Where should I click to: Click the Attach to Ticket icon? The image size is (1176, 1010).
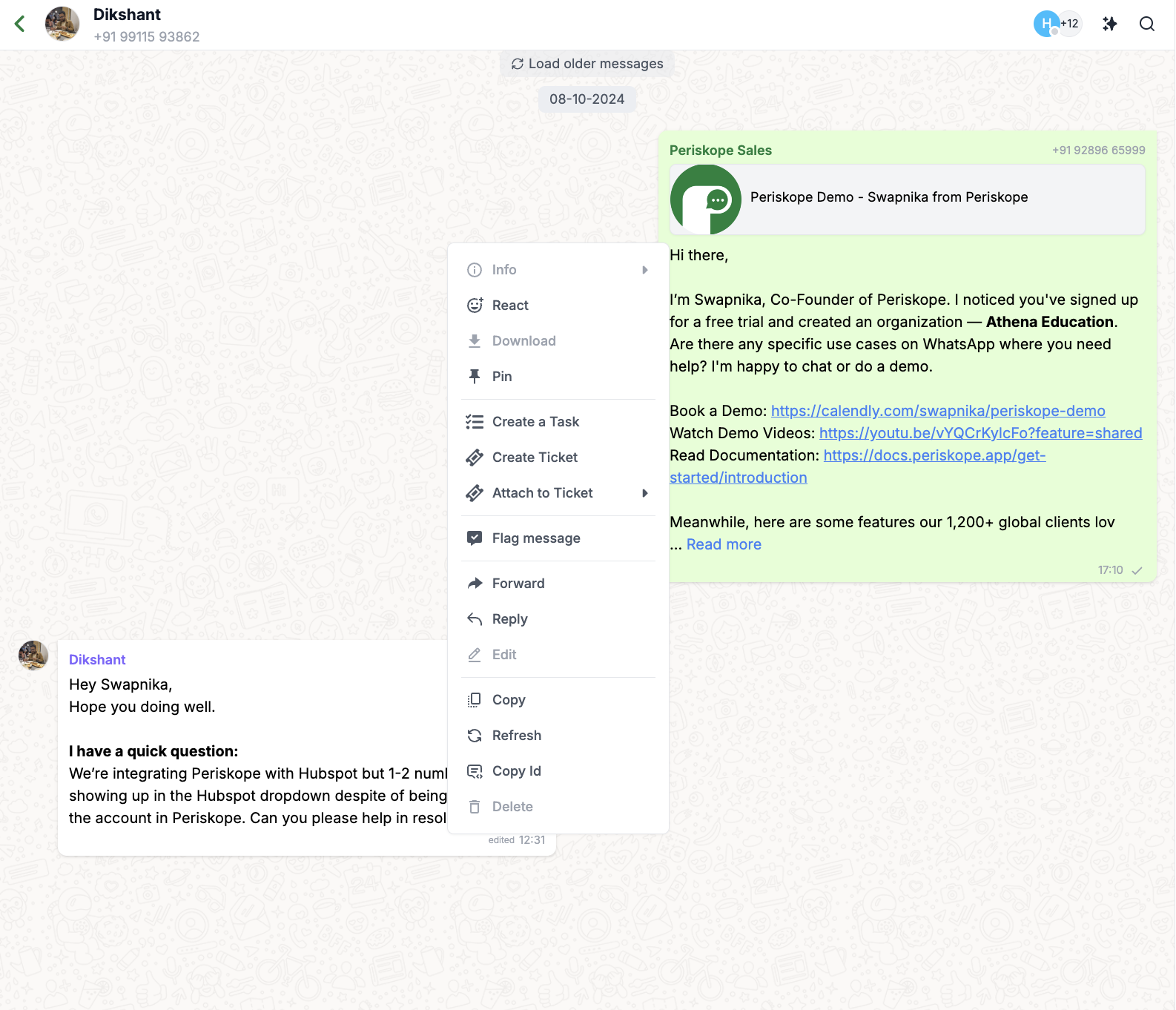[x=475, y=493]
